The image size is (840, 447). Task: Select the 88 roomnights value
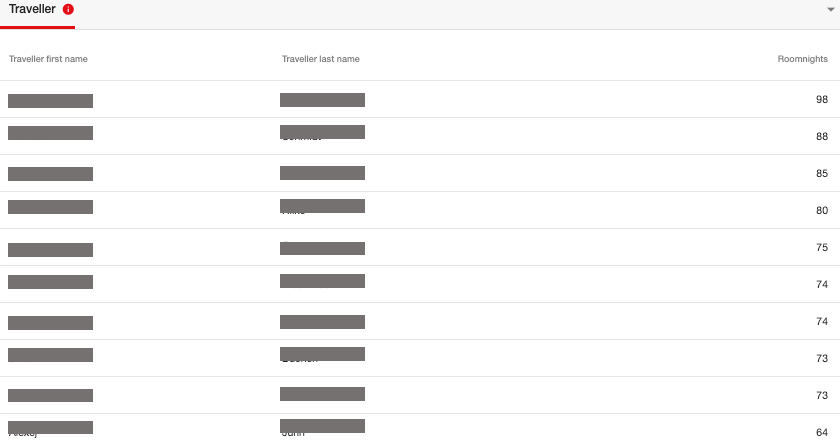coord(822,136)
